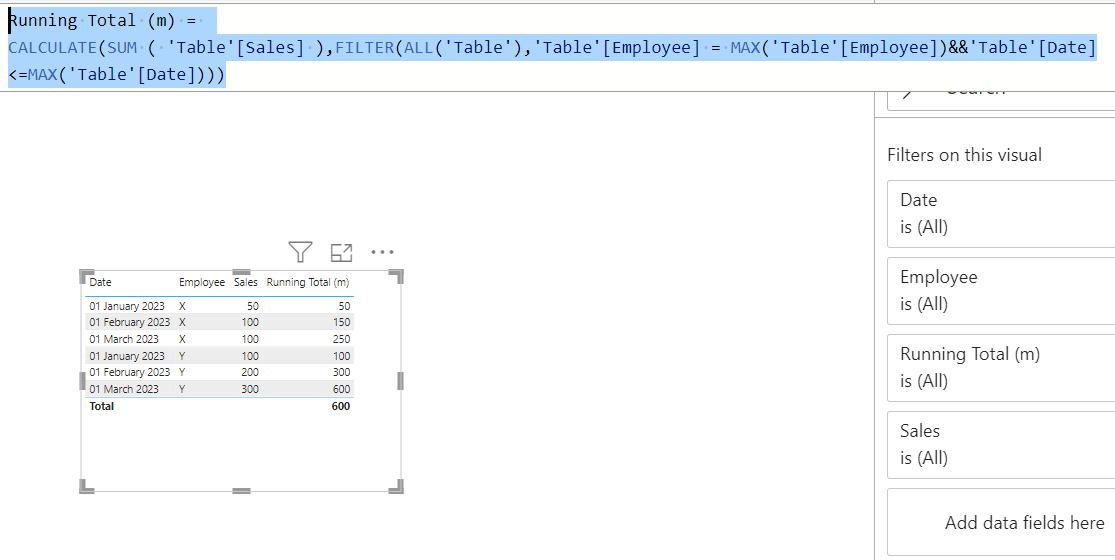The width and height of the screenshot is (1115, 560).
Task: Sort table by the Date column header
Action: pos(100,282)
